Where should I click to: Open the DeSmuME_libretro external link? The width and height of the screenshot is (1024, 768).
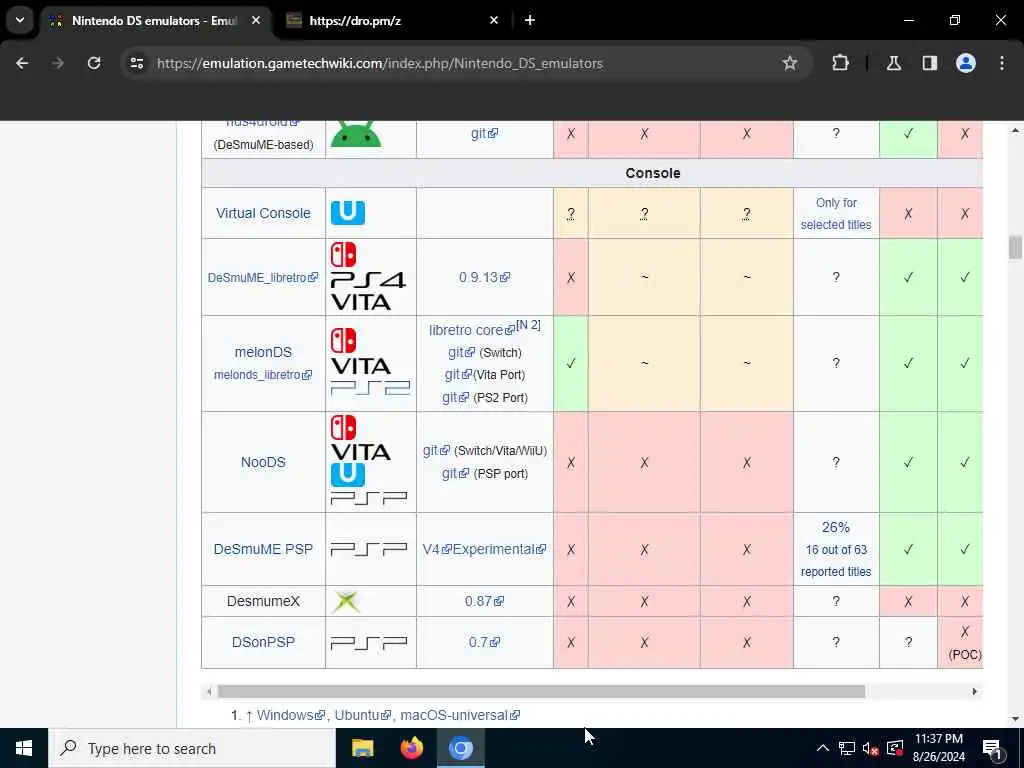[263, 278]
